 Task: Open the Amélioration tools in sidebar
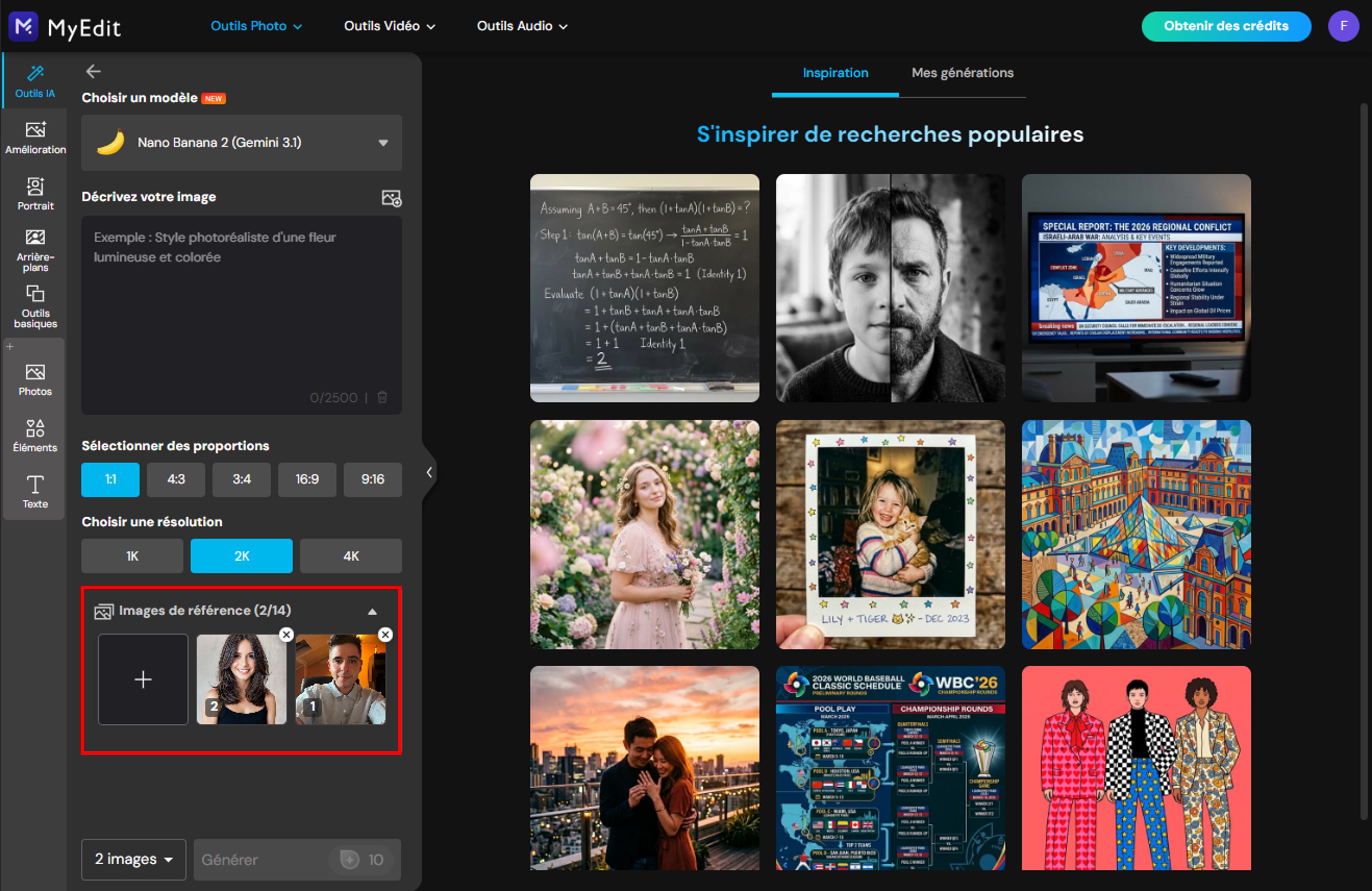tap(35, 137)
